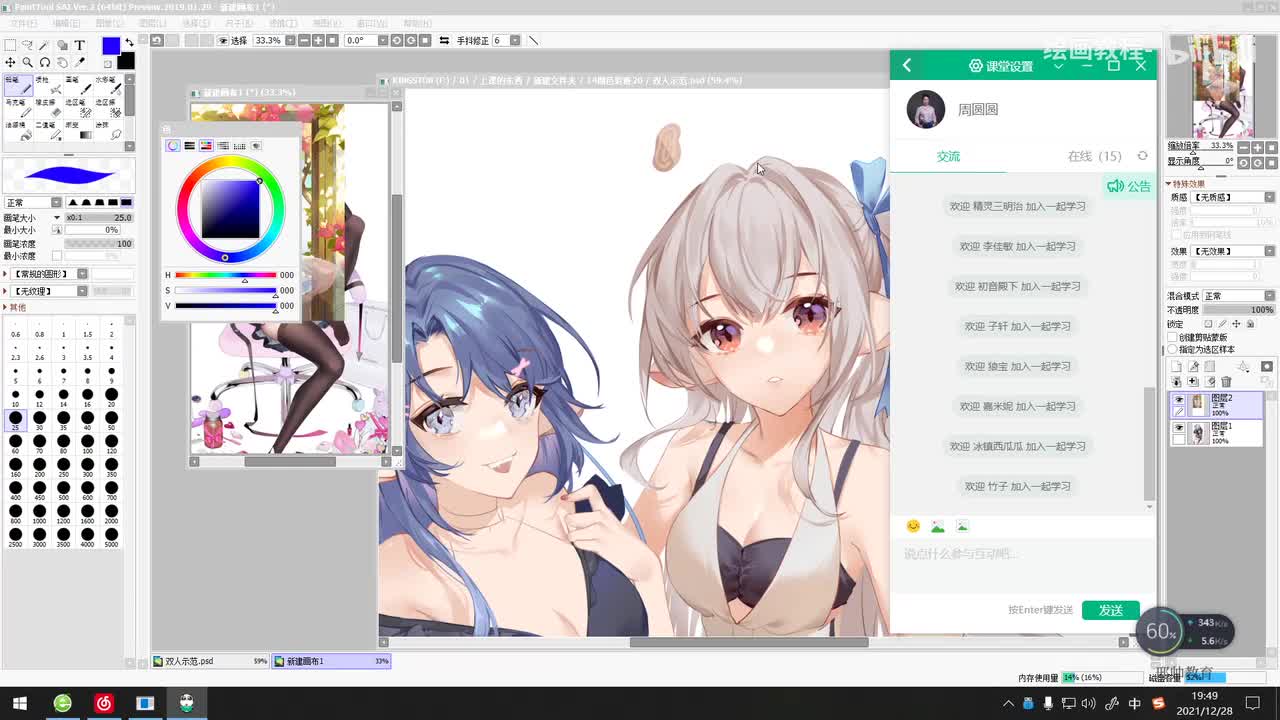Screen dimensions: 1280x720
Task: Expand the 其他 brush settings section
Action: point(5,307)
